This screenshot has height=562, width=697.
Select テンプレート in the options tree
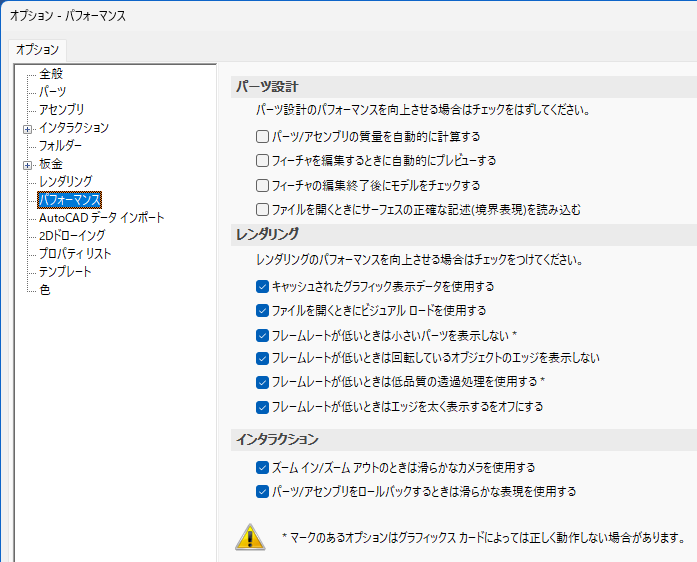click(x=65, y=272)
